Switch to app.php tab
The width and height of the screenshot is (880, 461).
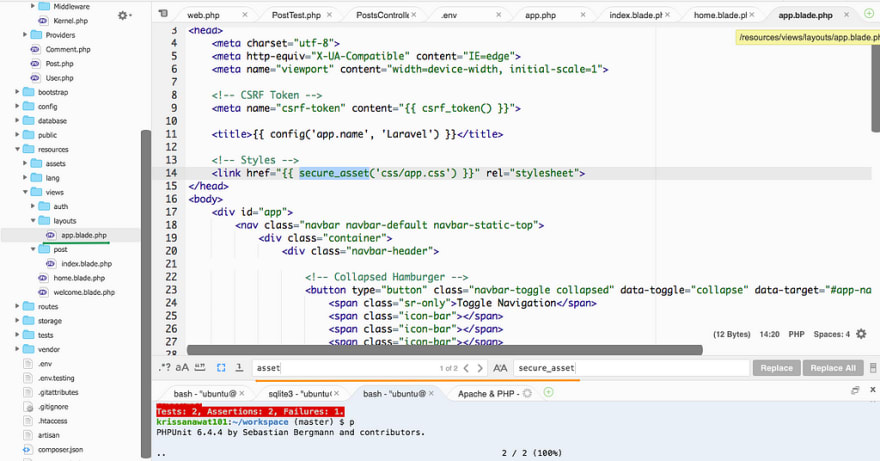540,15
